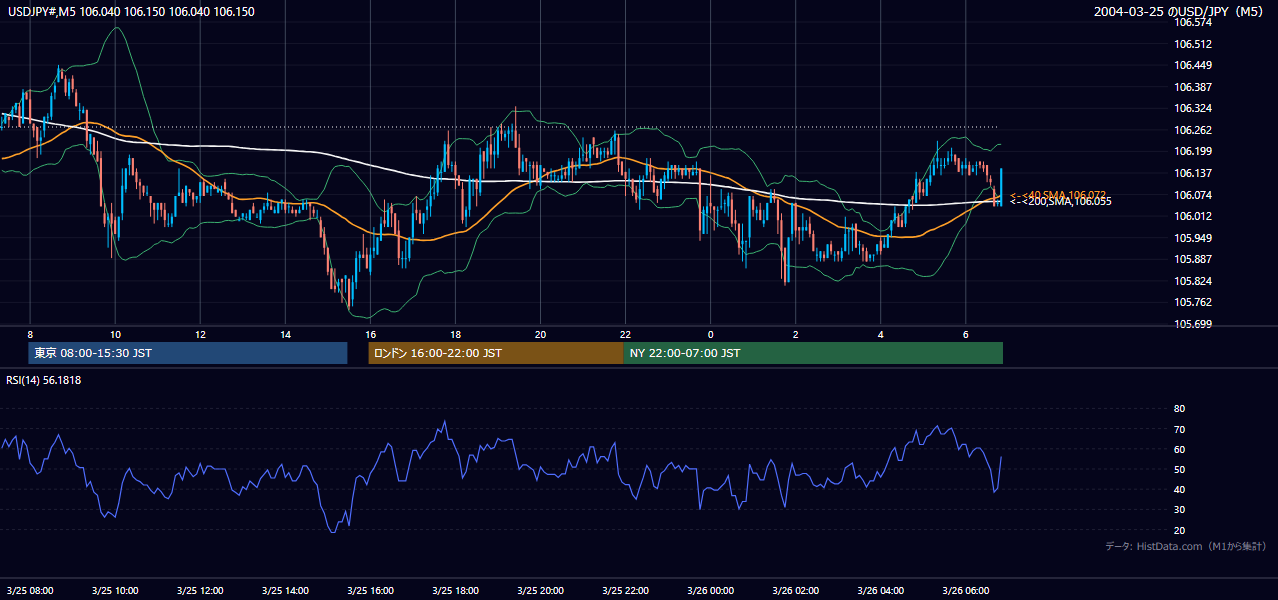Image resolution: width=1278 pixels, height=600 pixels.
Task: Click price axis value 106.324
Action: (1194, 108)
